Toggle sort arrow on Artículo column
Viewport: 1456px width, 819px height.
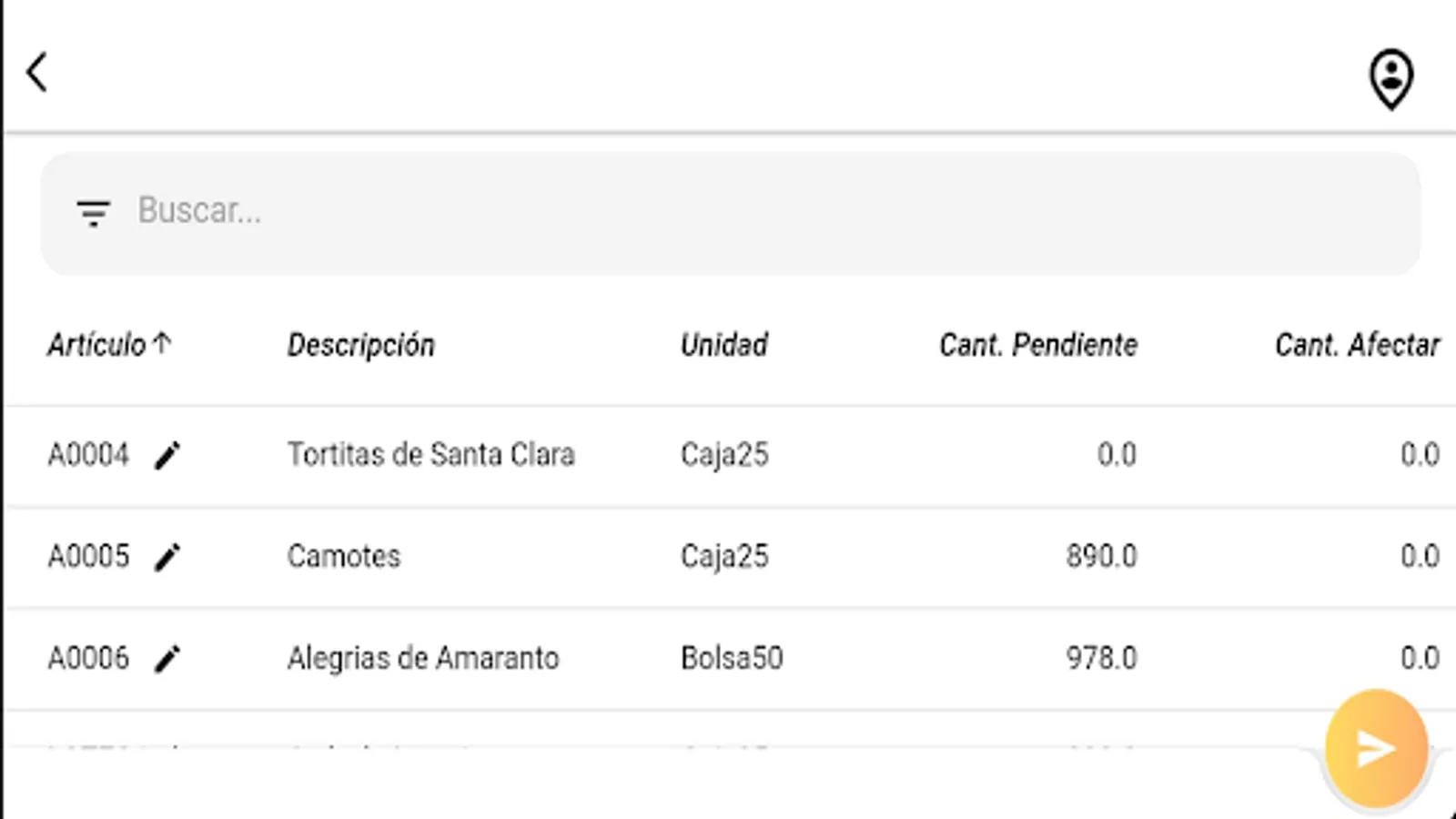[163, 343]
